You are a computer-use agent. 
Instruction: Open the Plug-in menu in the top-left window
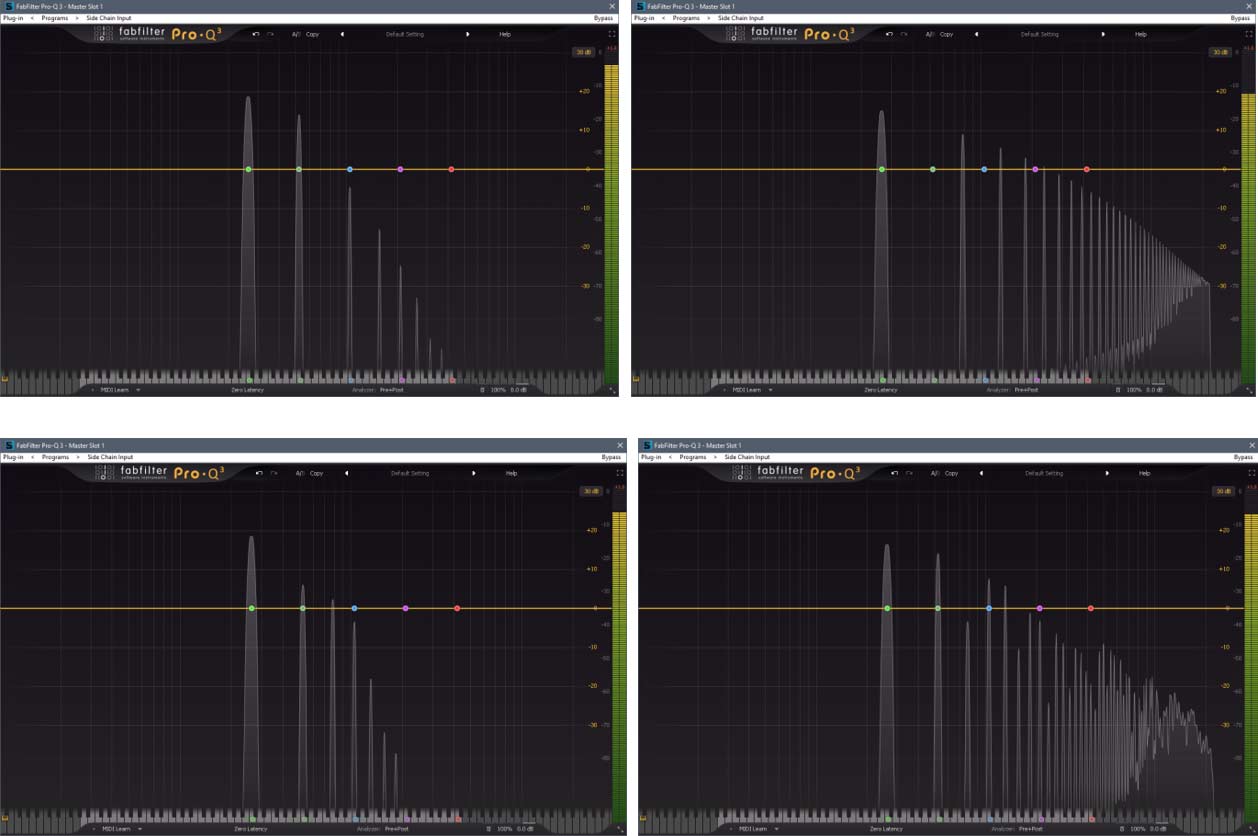pyautogui.click(x=12, y=18)
